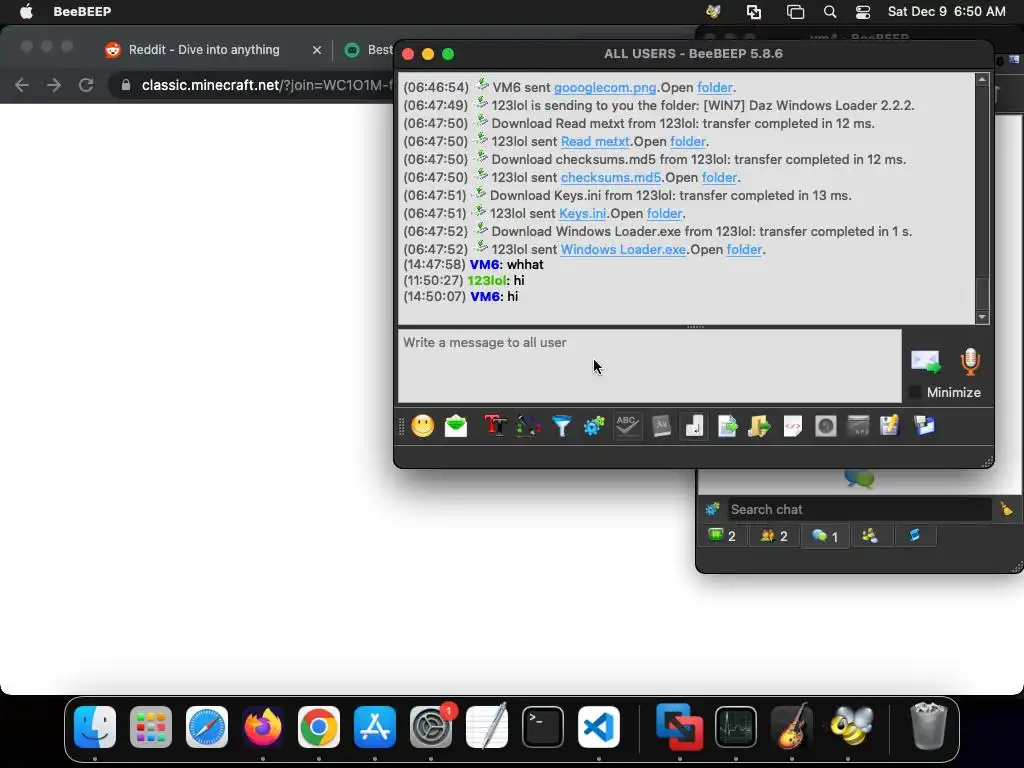Click BeeBEEP bee icon in Dock

(852, 727)
